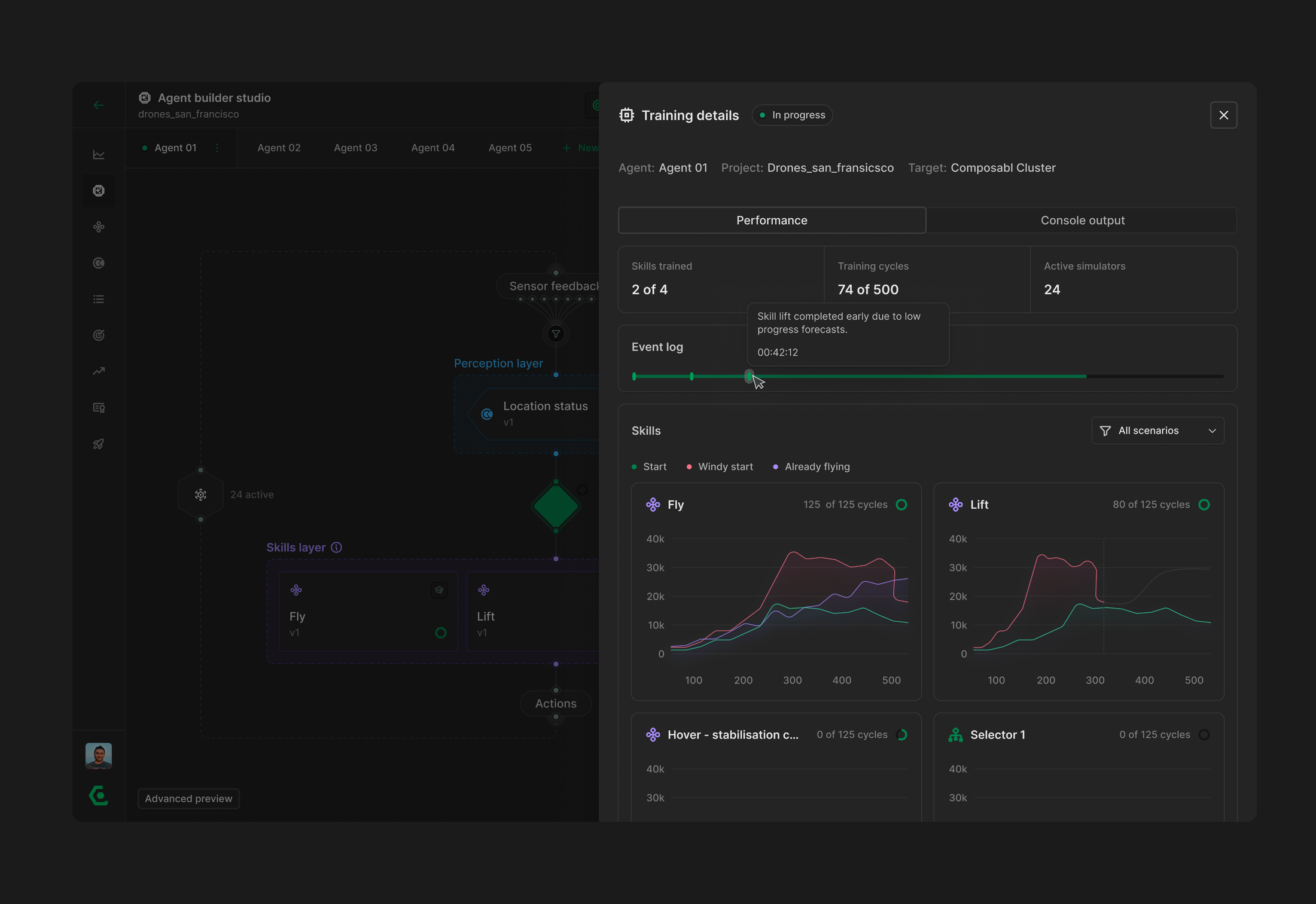Click the green diamond selector node
This screenshot has height=904, width=1316.
[x=556, y=506]
